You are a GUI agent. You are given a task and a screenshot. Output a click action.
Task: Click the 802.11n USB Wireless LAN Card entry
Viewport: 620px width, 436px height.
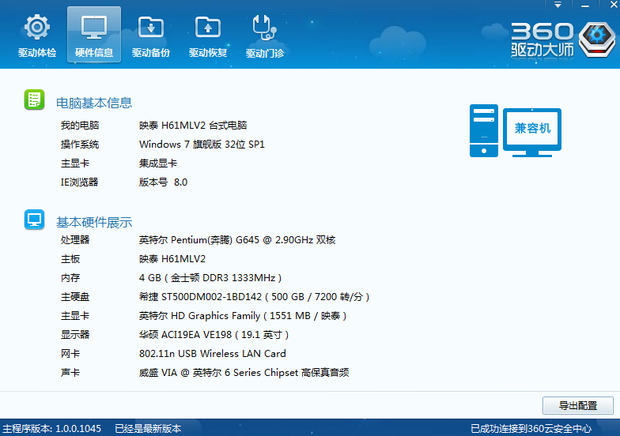coord(212,353)
